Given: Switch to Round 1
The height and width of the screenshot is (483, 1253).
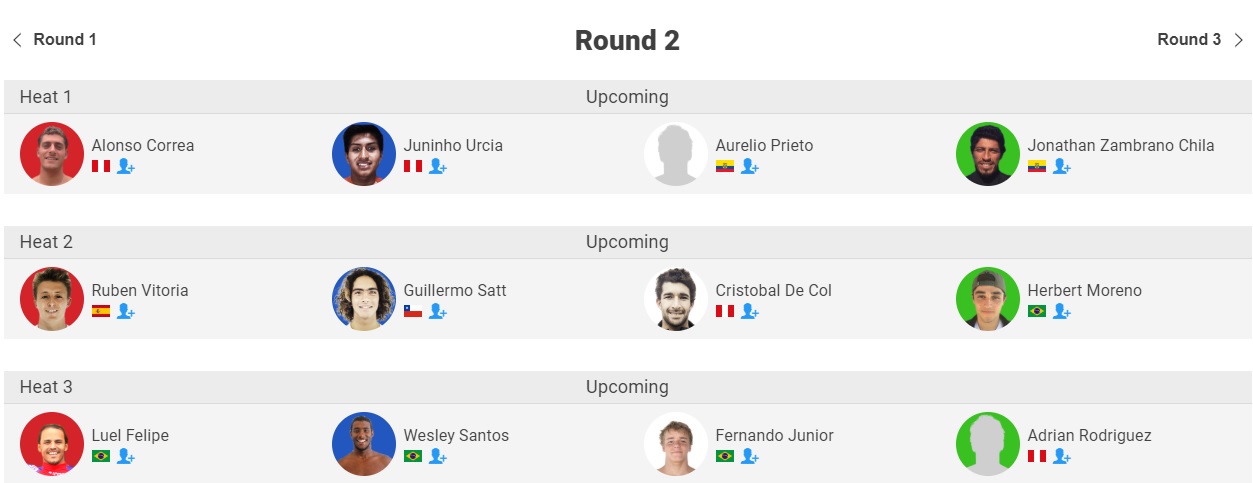Looking at the screenshot, I should (65, 40).
